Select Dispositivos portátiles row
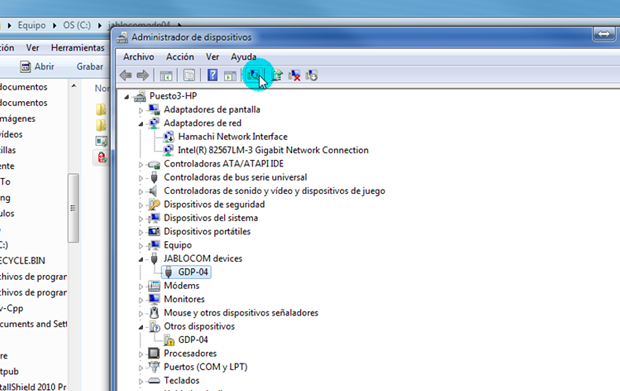 [207, 231]
